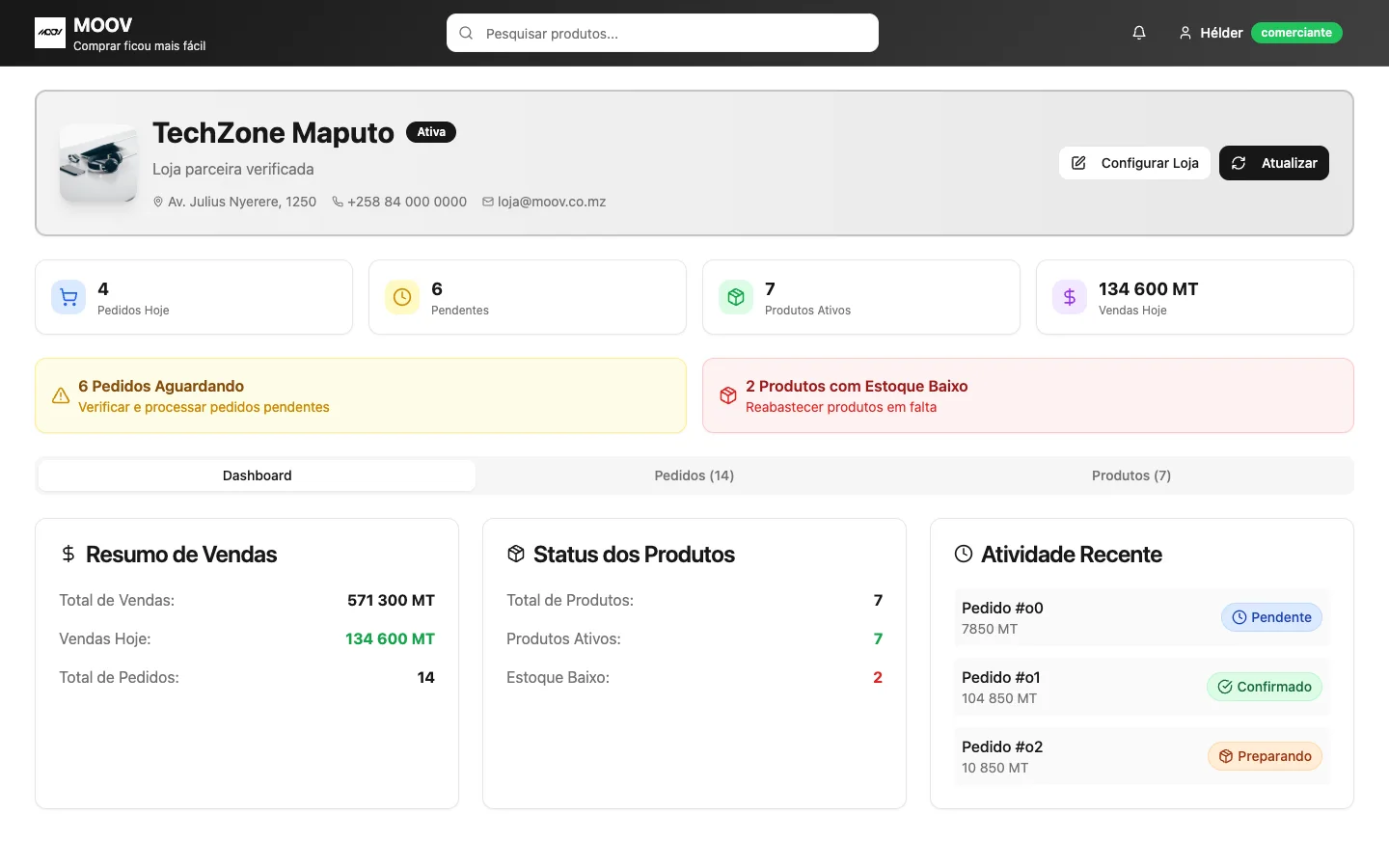Click the address Av. Julius Nyerere, 1250
The image size is (1389, 868).
point(242,202)
